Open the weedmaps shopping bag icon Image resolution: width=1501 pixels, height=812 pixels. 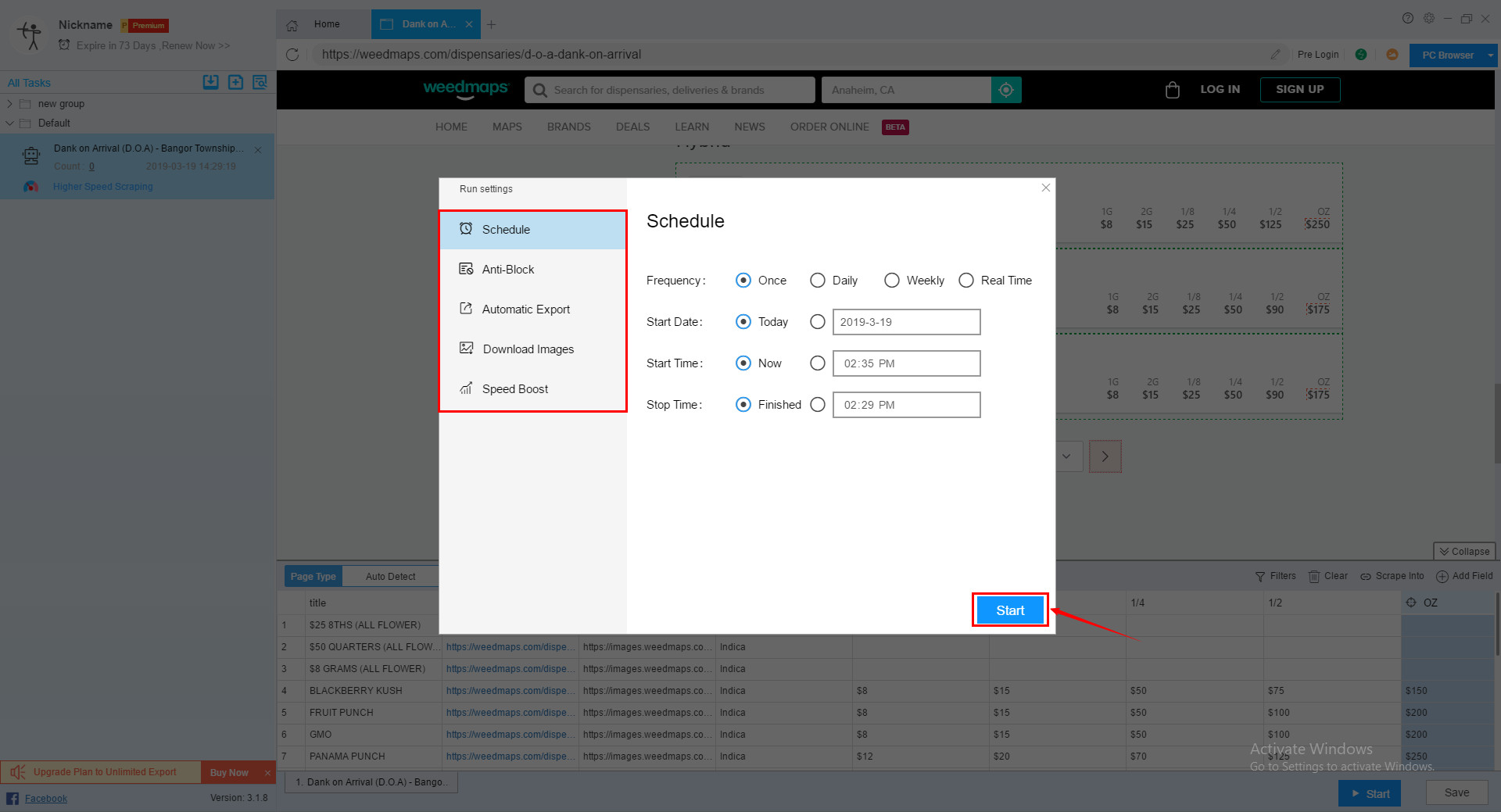click(x=1172, y=90)
